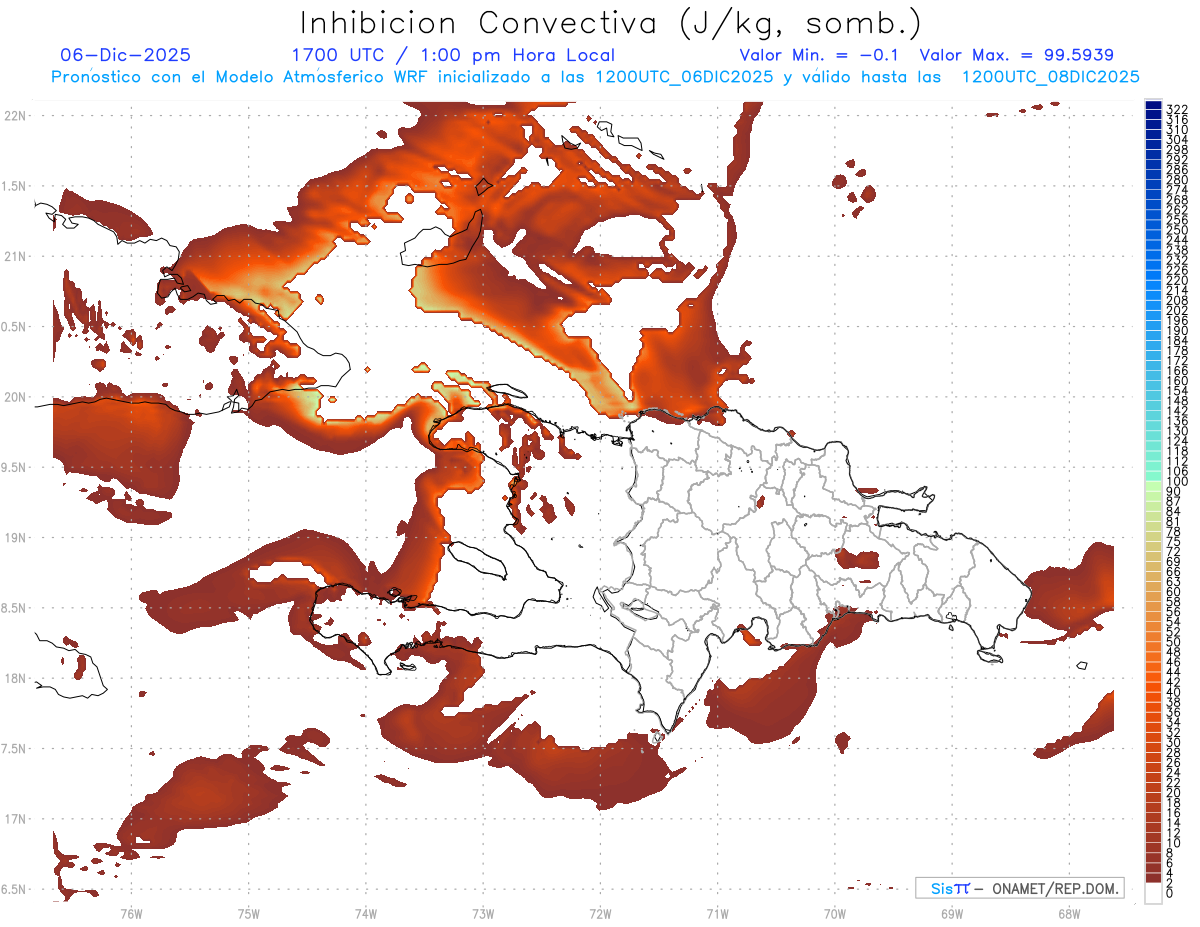Click the 'Valor Max. = 99.5939' readout

tap(1016, 55)
